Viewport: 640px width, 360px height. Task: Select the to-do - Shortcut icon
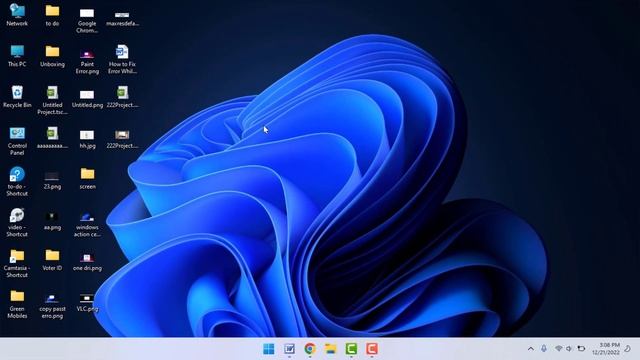(17, 182)
